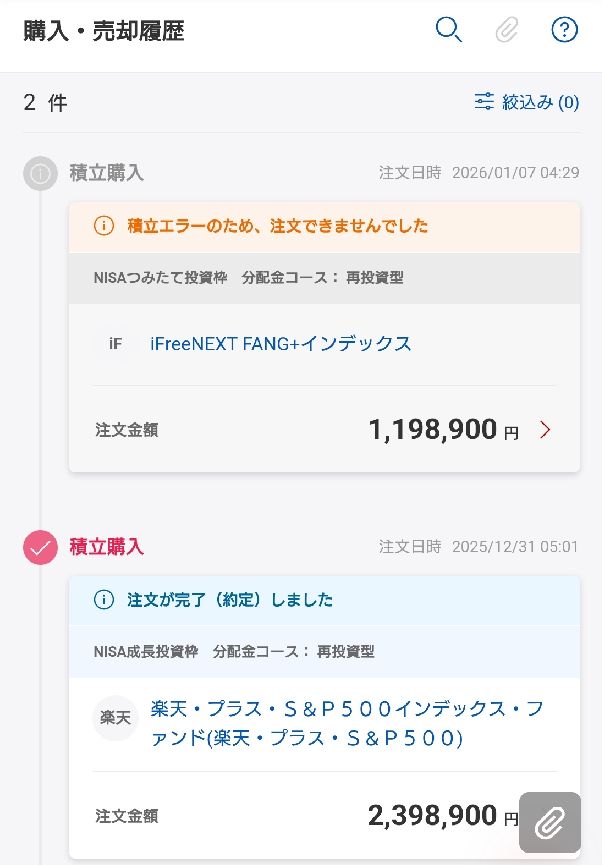Click the pink 積立購入 heading
The height and width of the screenshot is (865, 602).
(106, 547)
